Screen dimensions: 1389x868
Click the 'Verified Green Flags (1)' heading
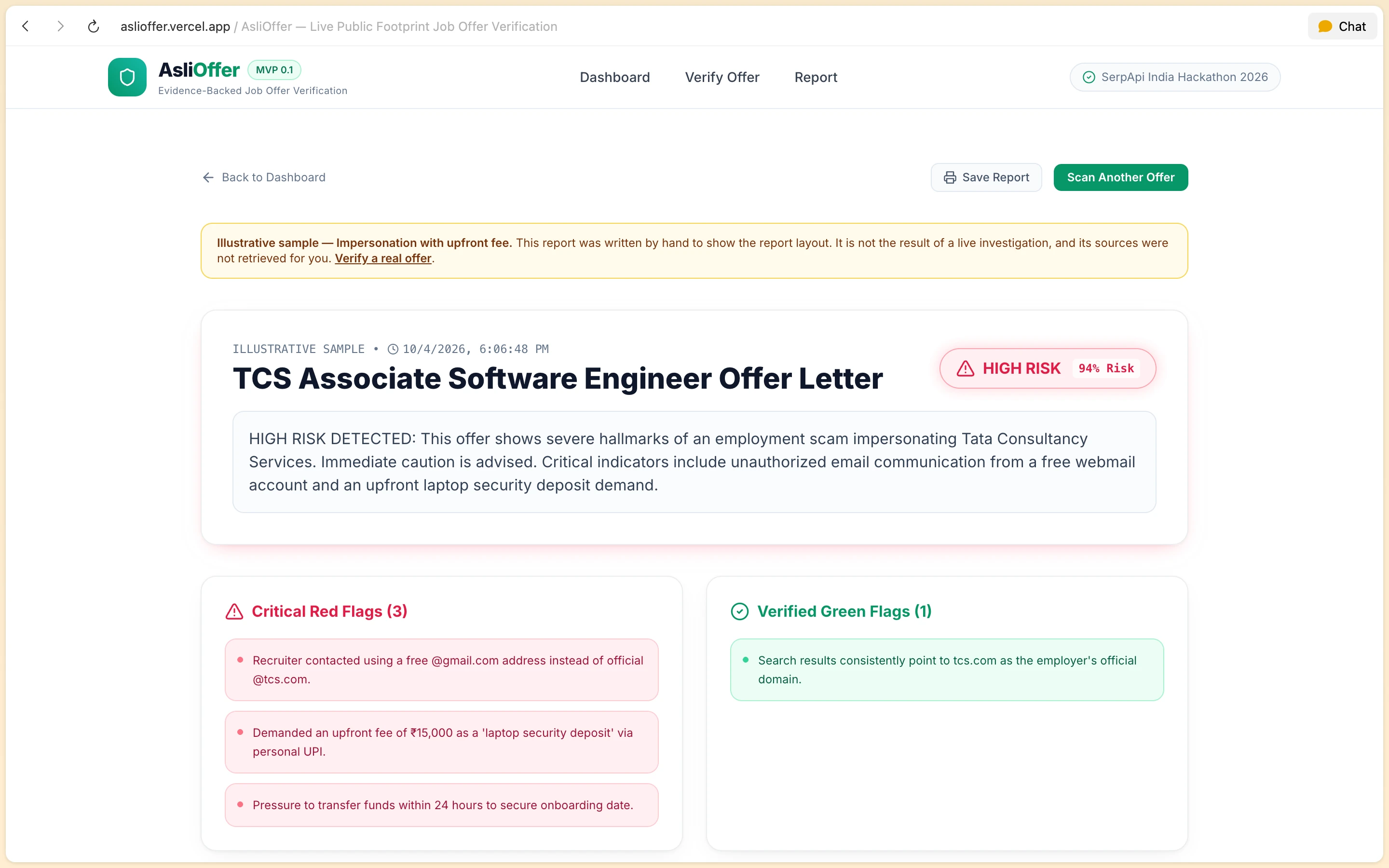coord(844,611)
